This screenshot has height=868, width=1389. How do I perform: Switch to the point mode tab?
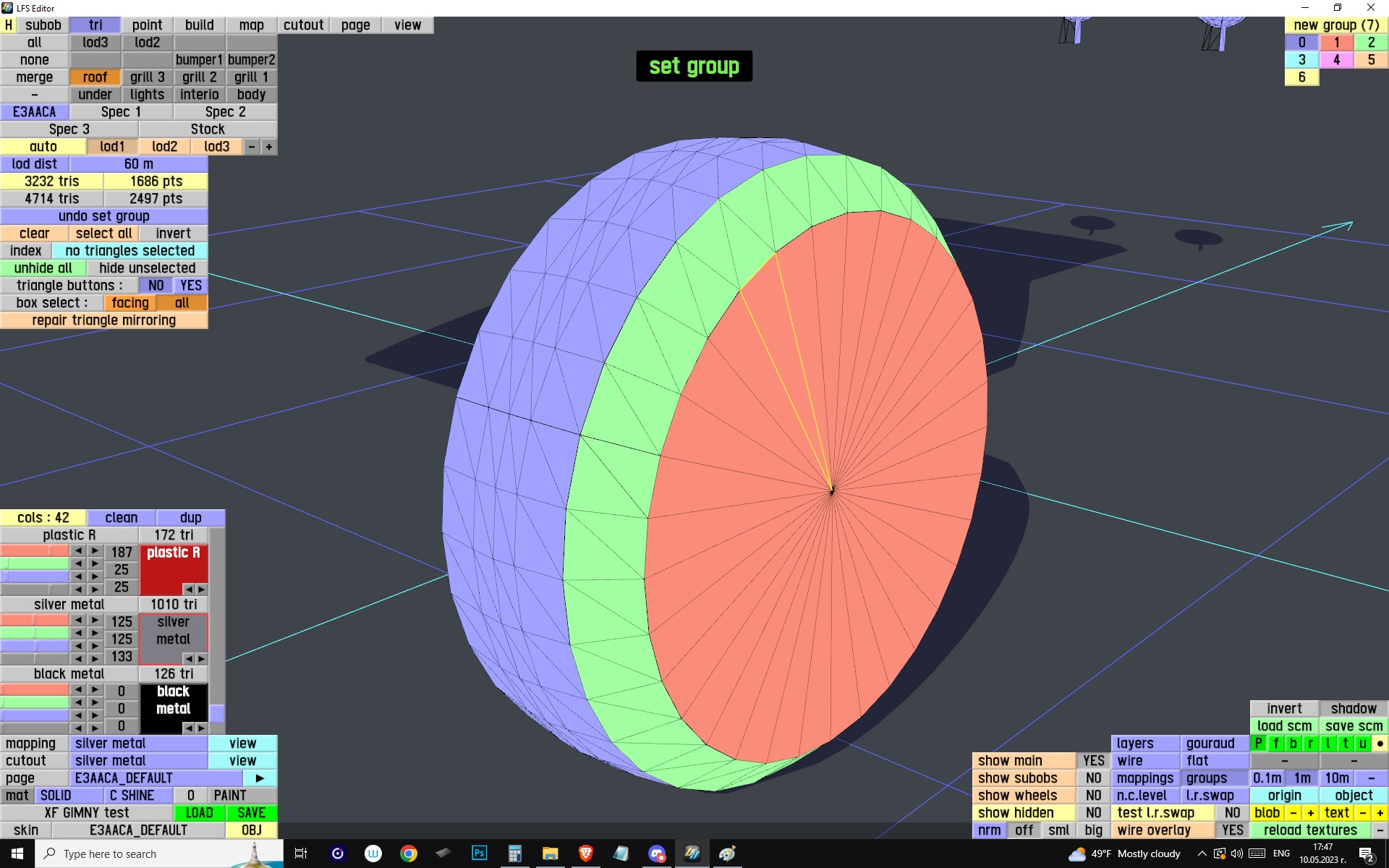coord(147,25)
